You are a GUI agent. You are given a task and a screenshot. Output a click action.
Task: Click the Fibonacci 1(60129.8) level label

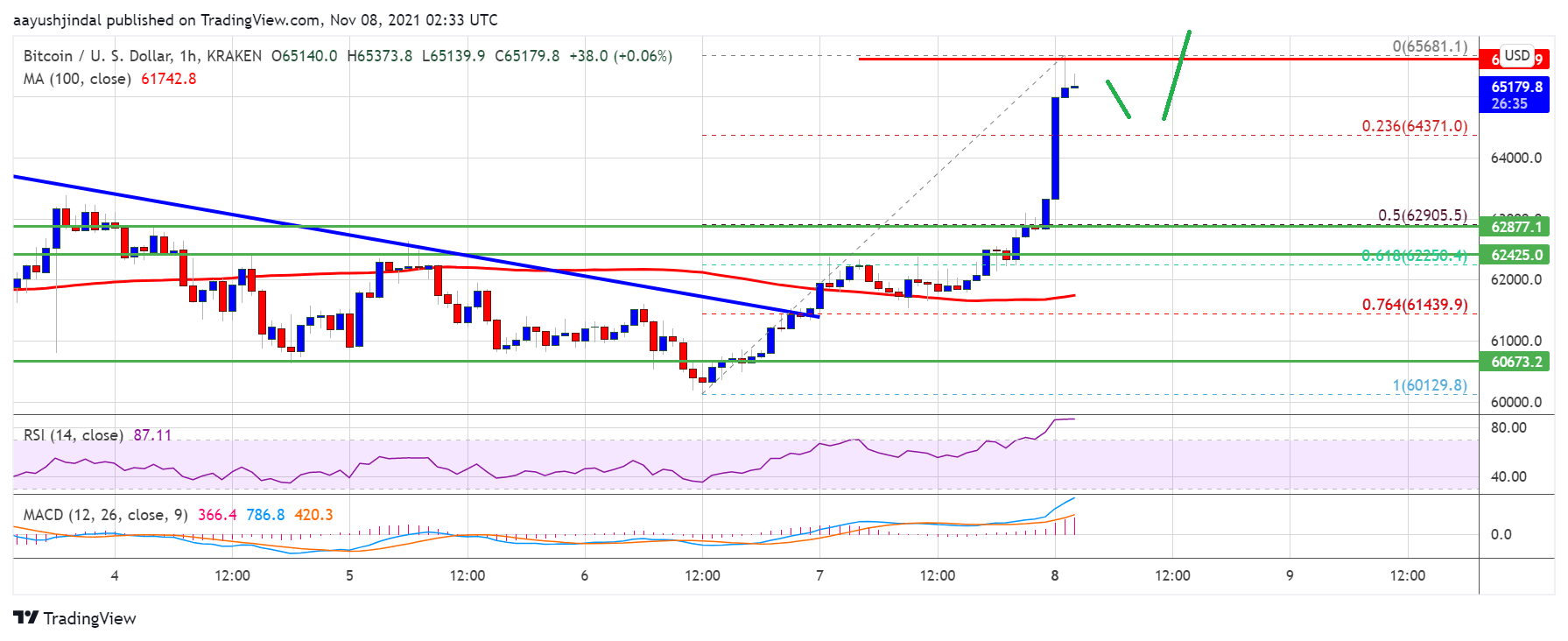tap(1430, 385)
